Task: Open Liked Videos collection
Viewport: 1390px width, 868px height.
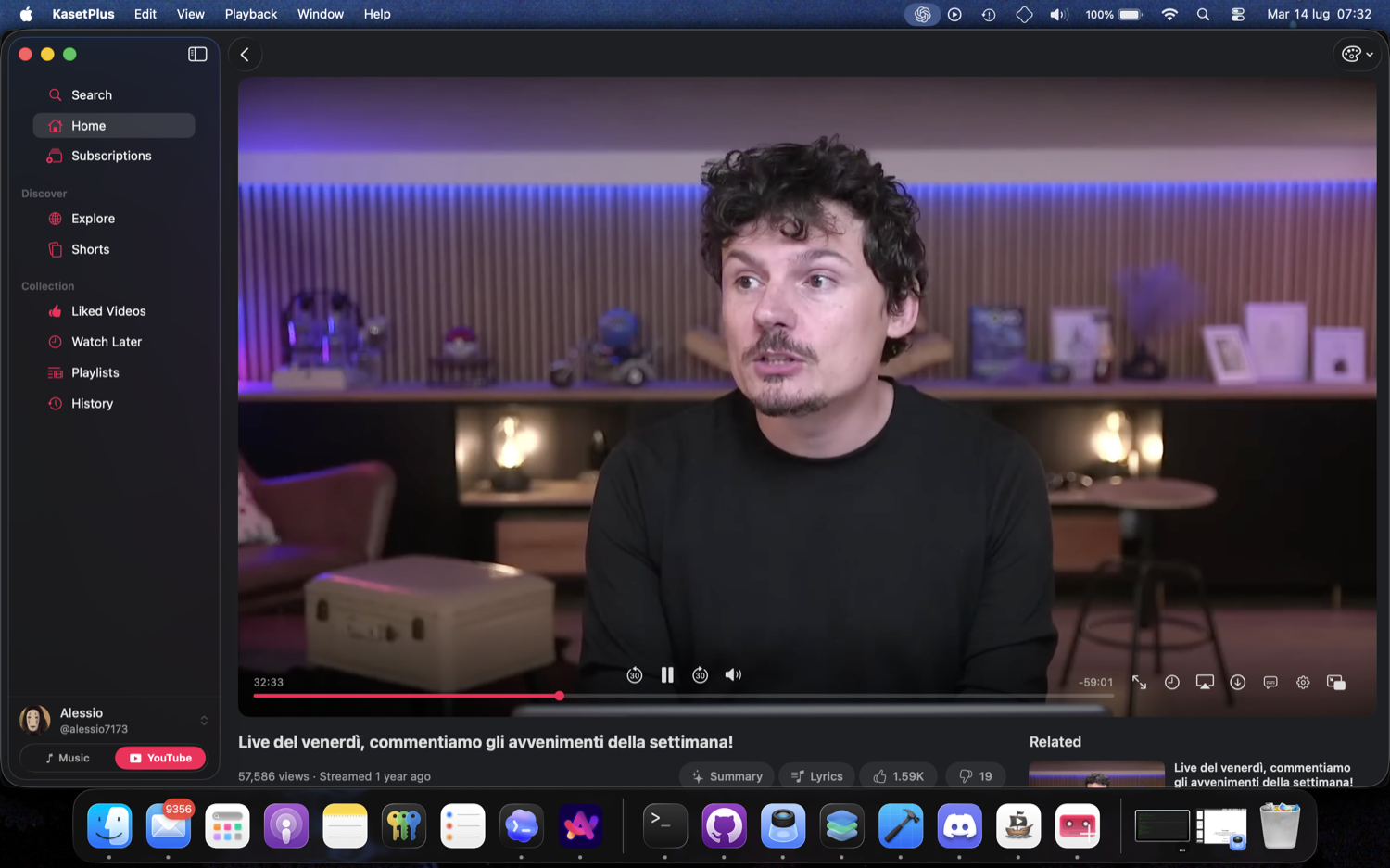Action: tap(114, 311)
